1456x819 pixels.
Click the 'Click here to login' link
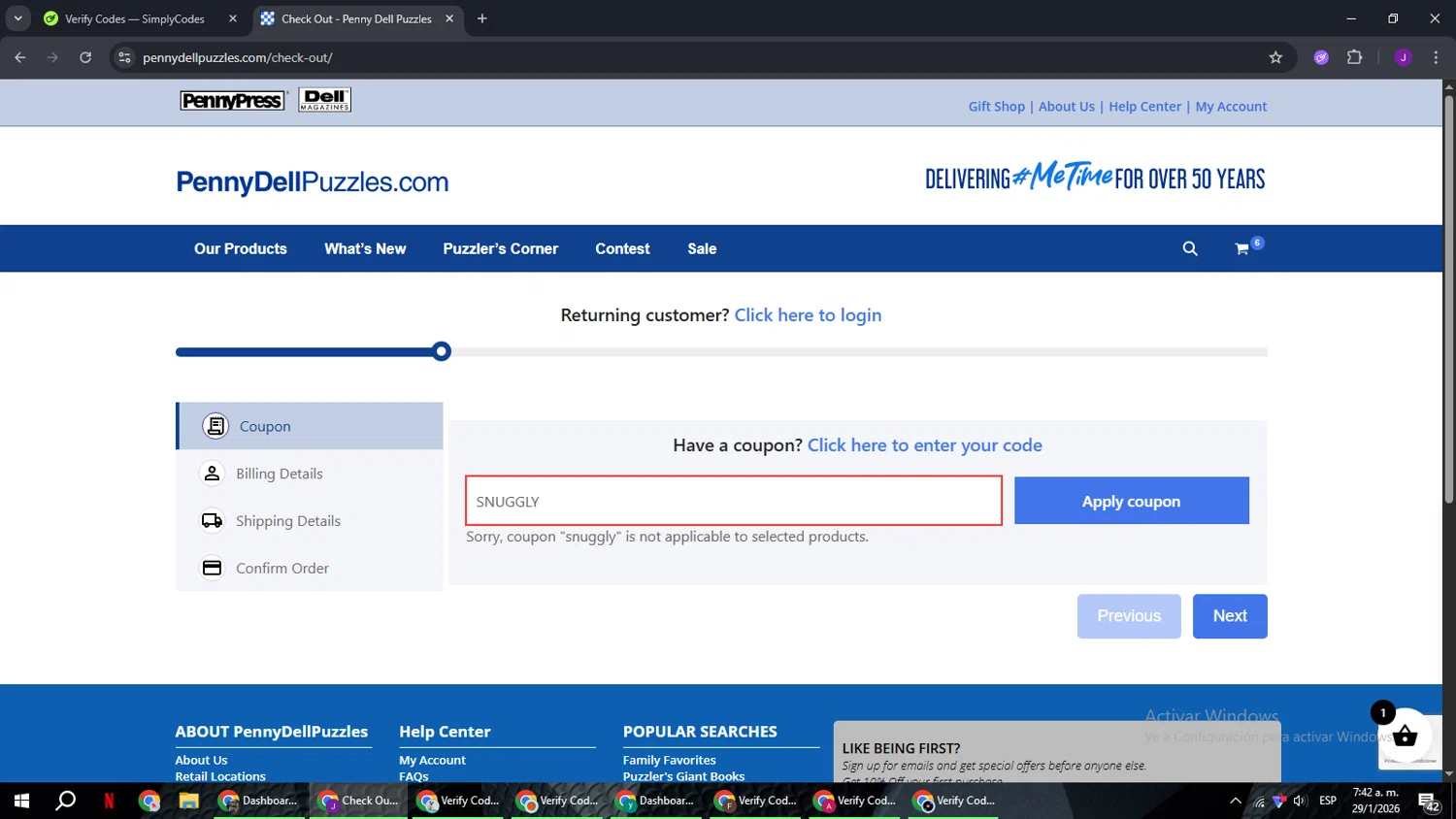(808, 314)
